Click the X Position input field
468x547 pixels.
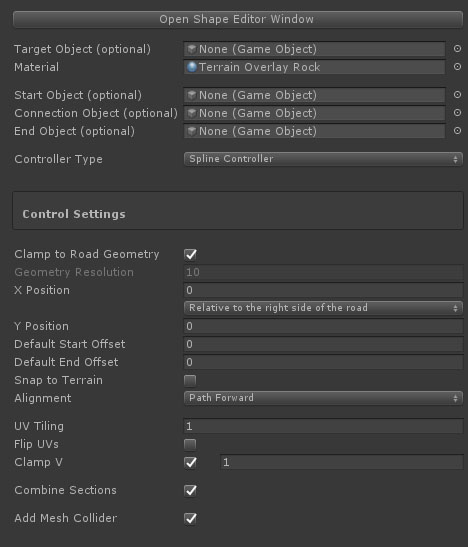tap(323, 290)
